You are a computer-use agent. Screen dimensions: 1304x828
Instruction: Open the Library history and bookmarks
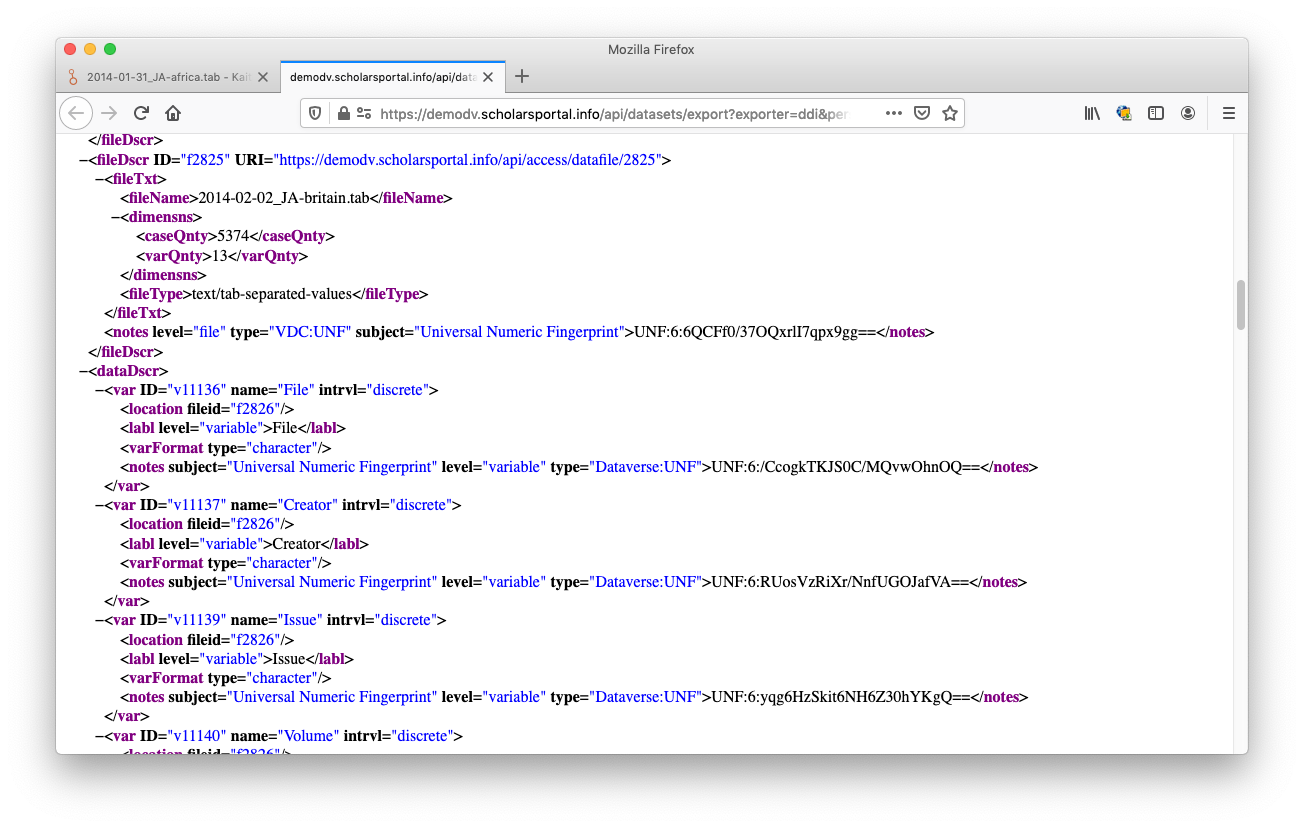click(x=1092, y=113)
